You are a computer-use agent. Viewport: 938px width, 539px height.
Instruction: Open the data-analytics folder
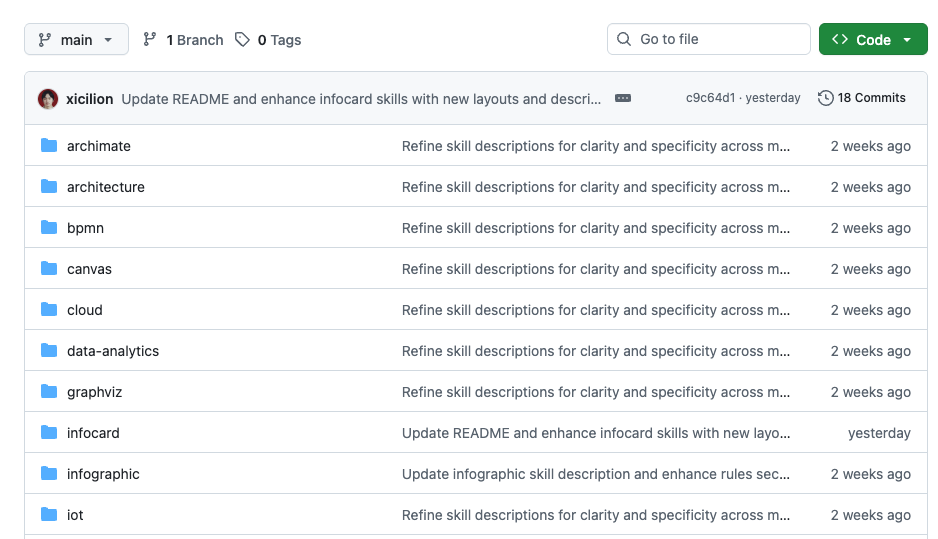tap(113, 351)
